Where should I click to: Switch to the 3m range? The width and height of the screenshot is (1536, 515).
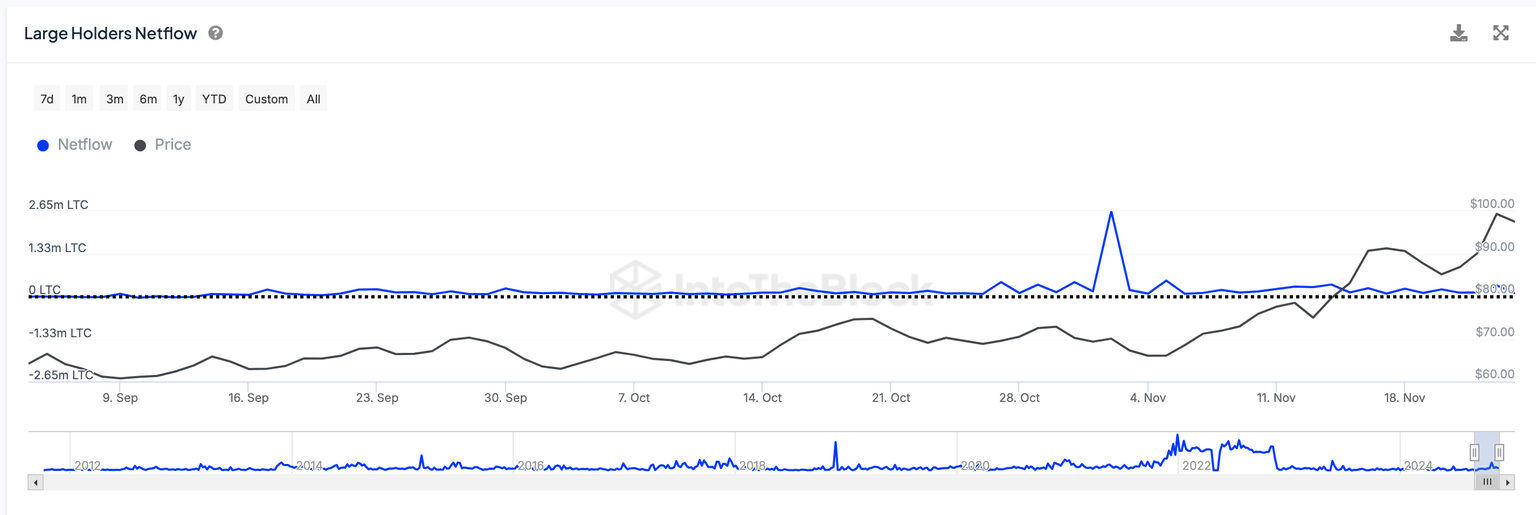pos(115,99)
